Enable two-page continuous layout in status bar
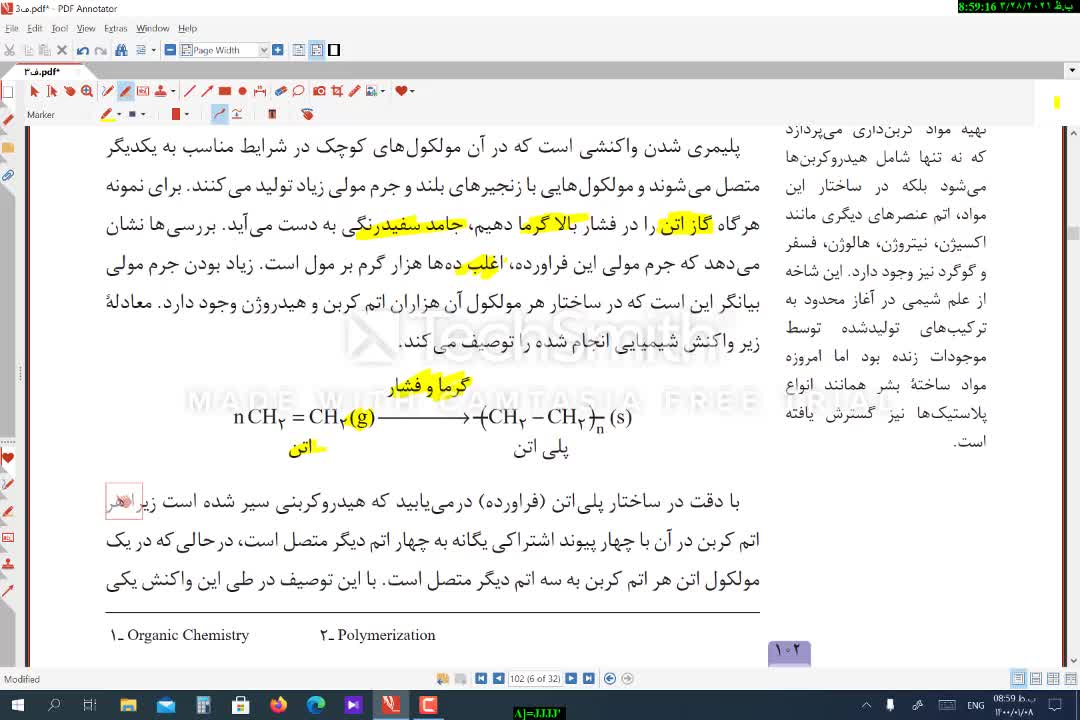The image size is (1080, 720). click(1070, 679)
